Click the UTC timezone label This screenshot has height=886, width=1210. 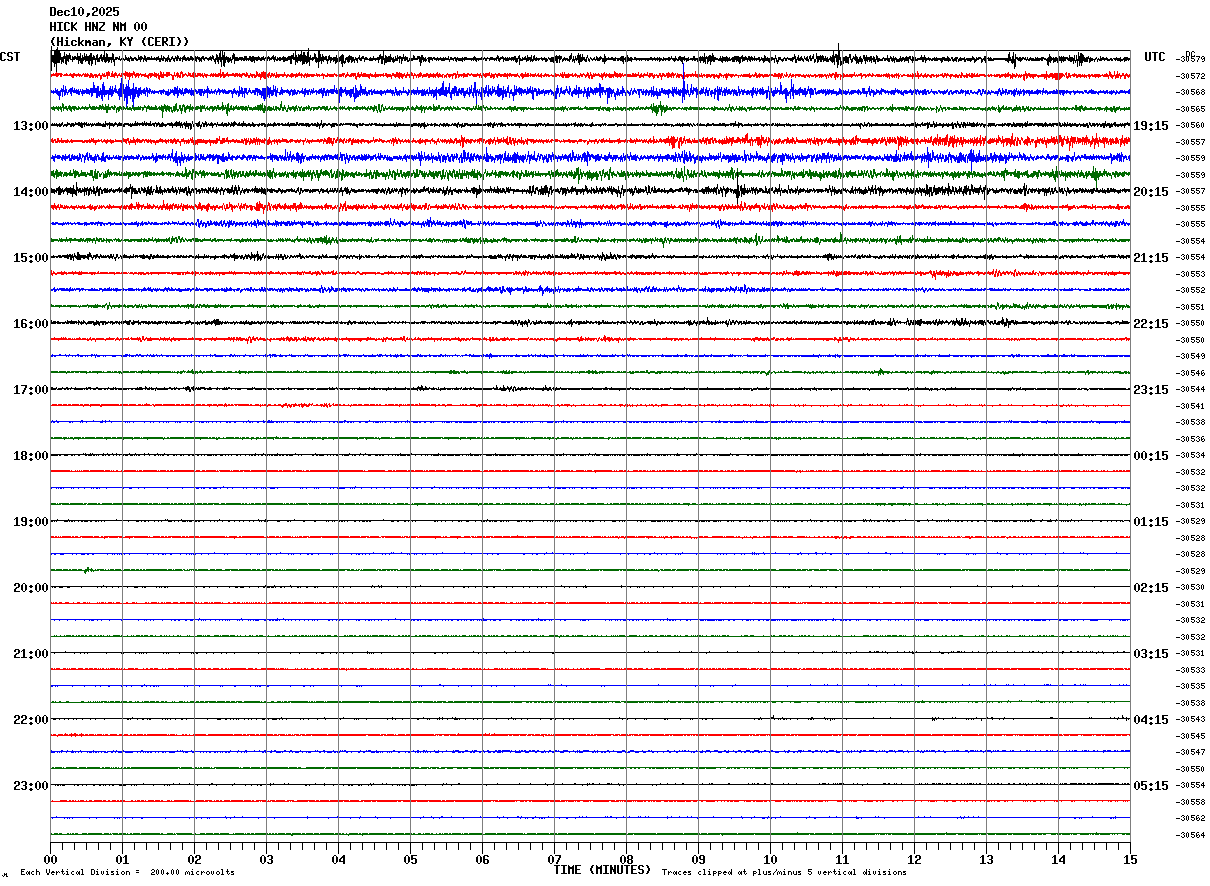[x=1155, y=57]
